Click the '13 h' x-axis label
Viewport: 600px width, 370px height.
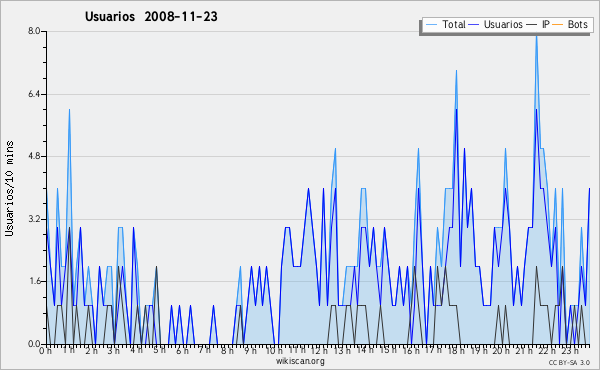342,351
